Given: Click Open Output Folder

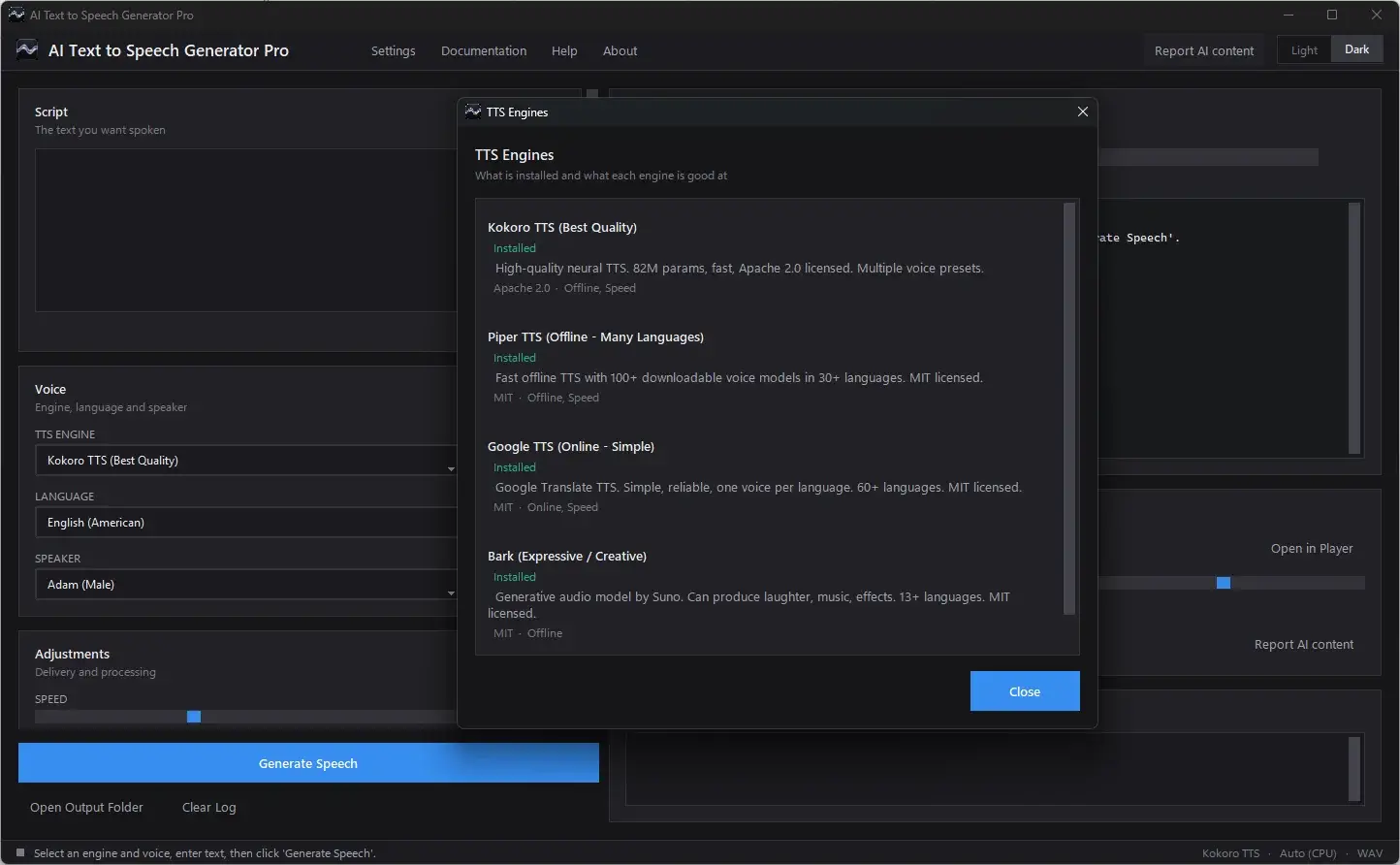Looking at the screenshot, I should [86, 807].
